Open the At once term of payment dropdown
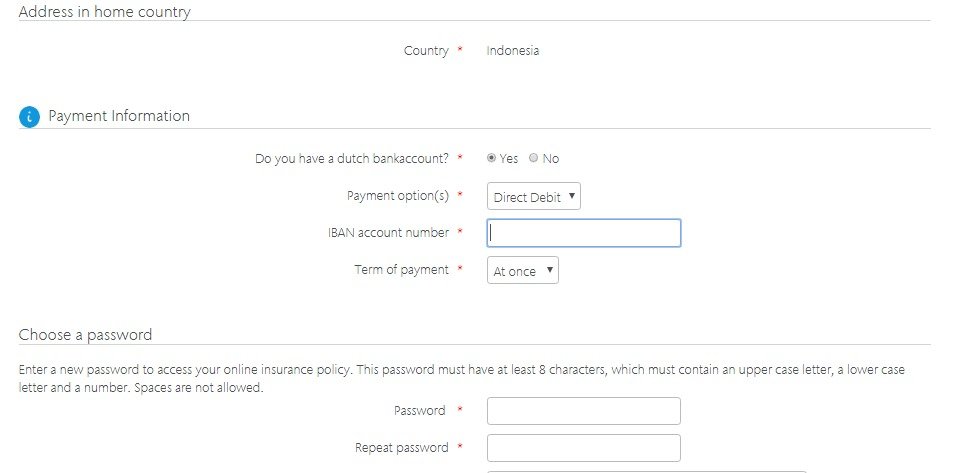This screenshot has width=953, height=473. [x=523, y=271]
